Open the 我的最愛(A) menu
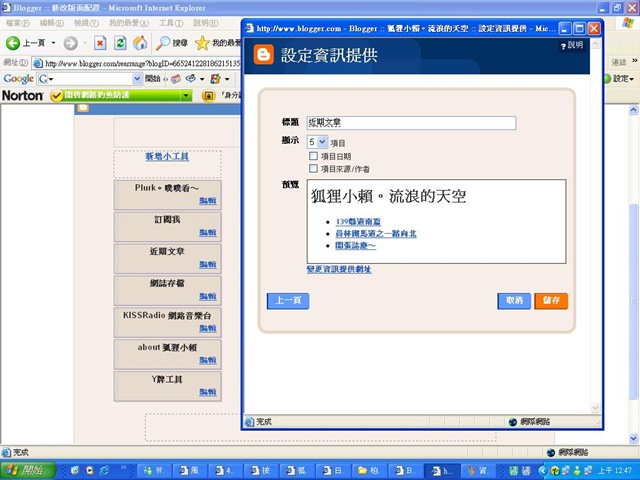 129,23
